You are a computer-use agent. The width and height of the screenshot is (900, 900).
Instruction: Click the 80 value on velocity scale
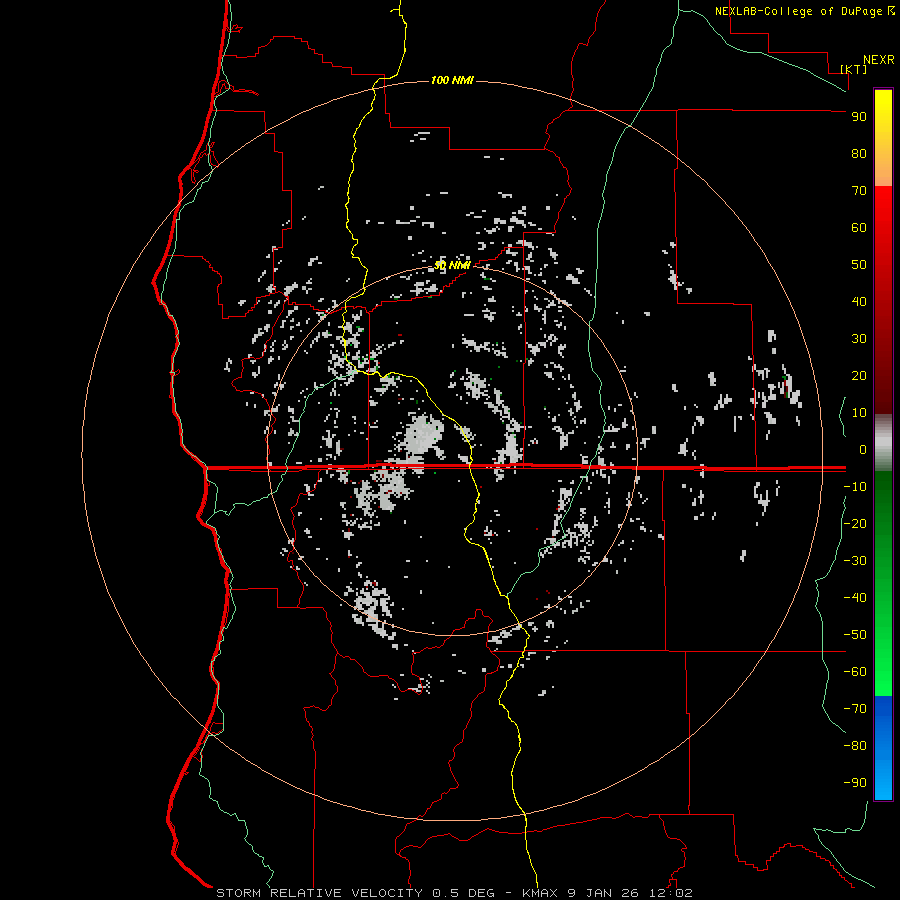pos(859,154)
